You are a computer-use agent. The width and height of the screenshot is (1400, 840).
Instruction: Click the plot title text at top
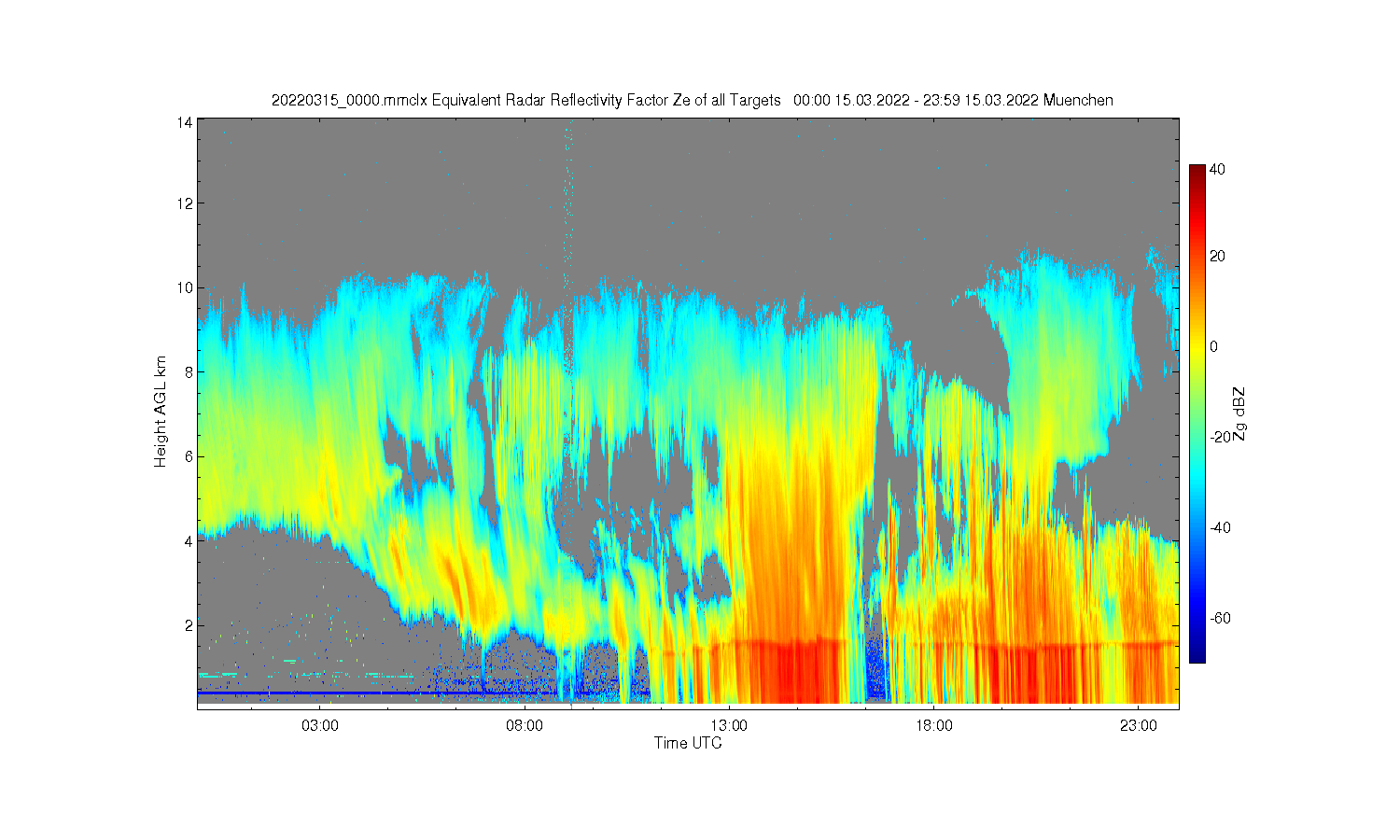(692, 100)
